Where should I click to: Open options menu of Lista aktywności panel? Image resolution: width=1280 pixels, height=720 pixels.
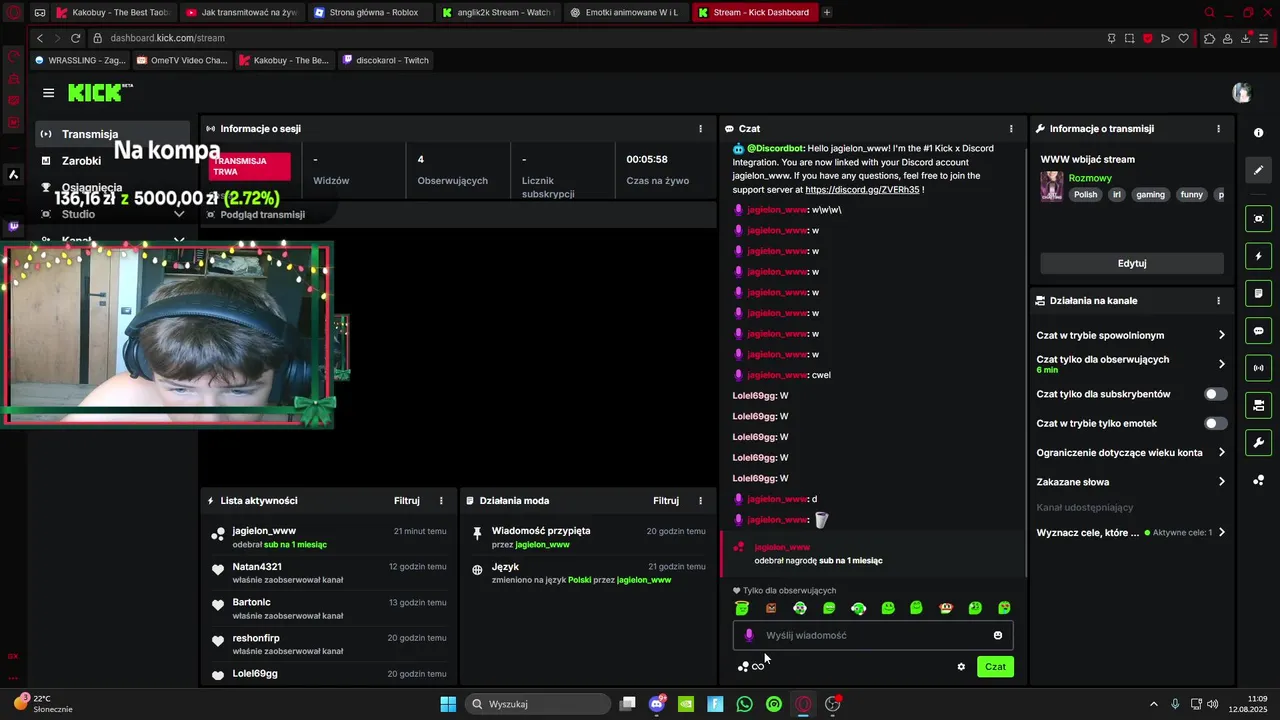(x=441, y=500)
